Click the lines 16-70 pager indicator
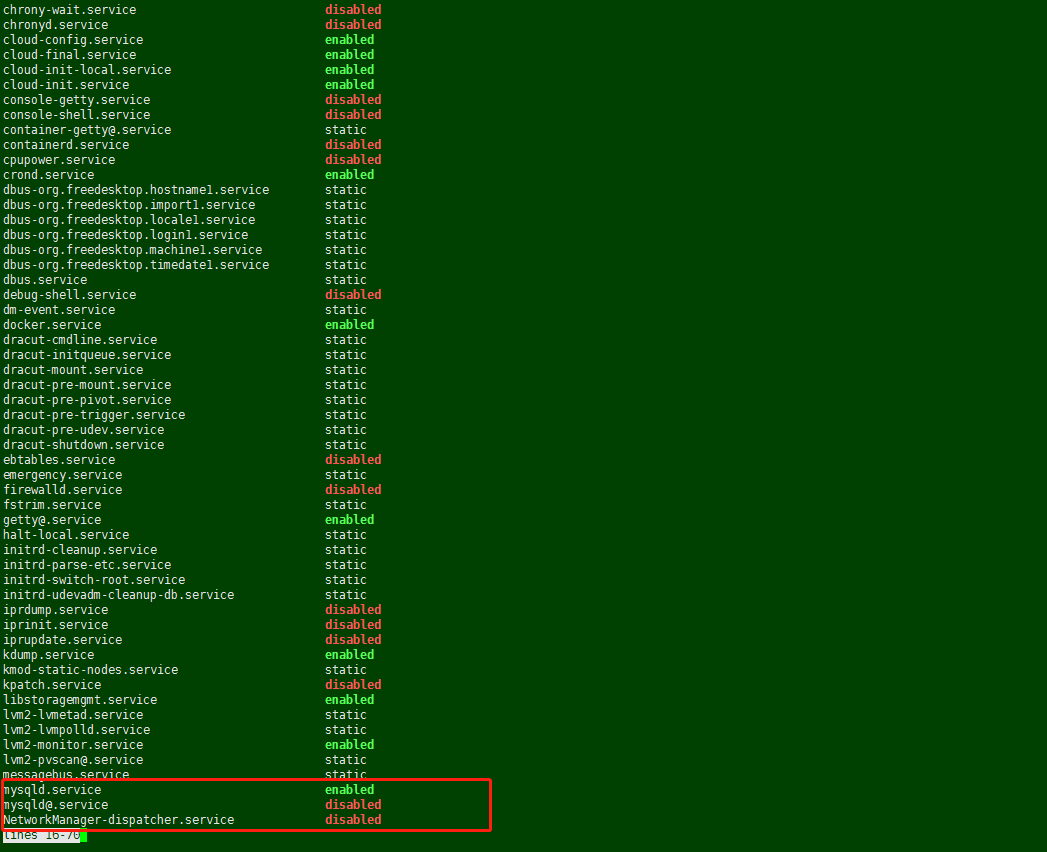The height and width of the screenshot is (852, 1047). pyautogui.click(x=40, y=836)
